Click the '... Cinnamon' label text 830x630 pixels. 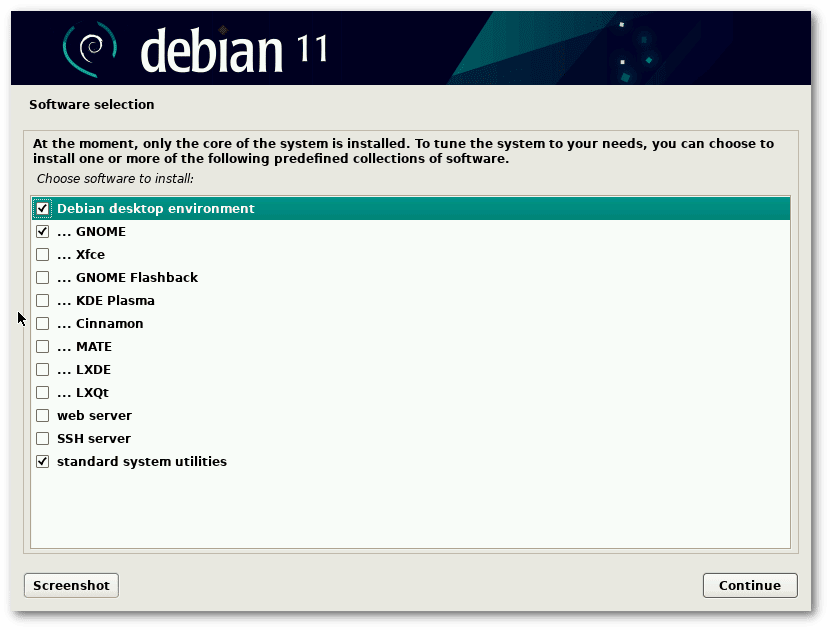click(x=100, y=323)
